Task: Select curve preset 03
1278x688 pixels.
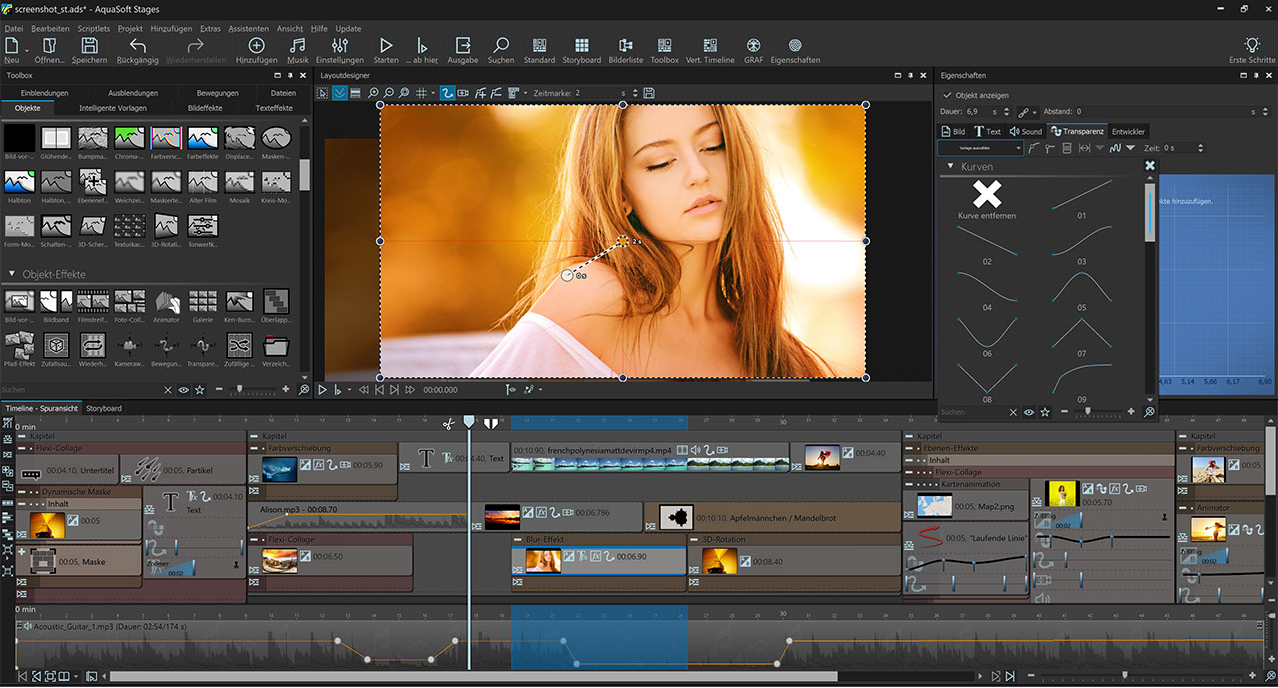Action: pyautogui.click(x=1081, y=244)
